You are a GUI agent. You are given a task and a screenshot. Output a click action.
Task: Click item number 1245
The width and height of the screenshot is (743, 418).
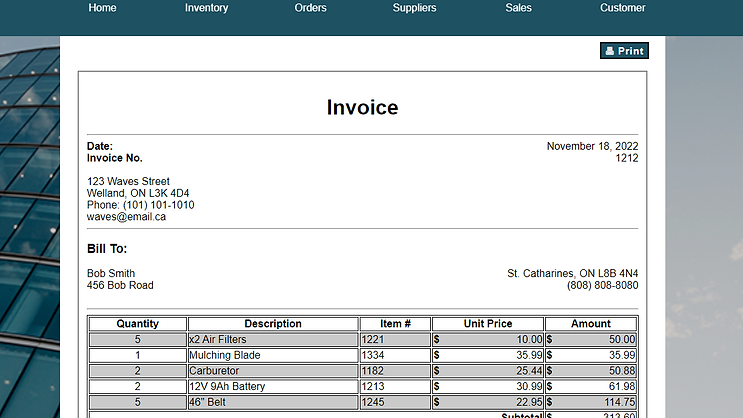point(395,402)
